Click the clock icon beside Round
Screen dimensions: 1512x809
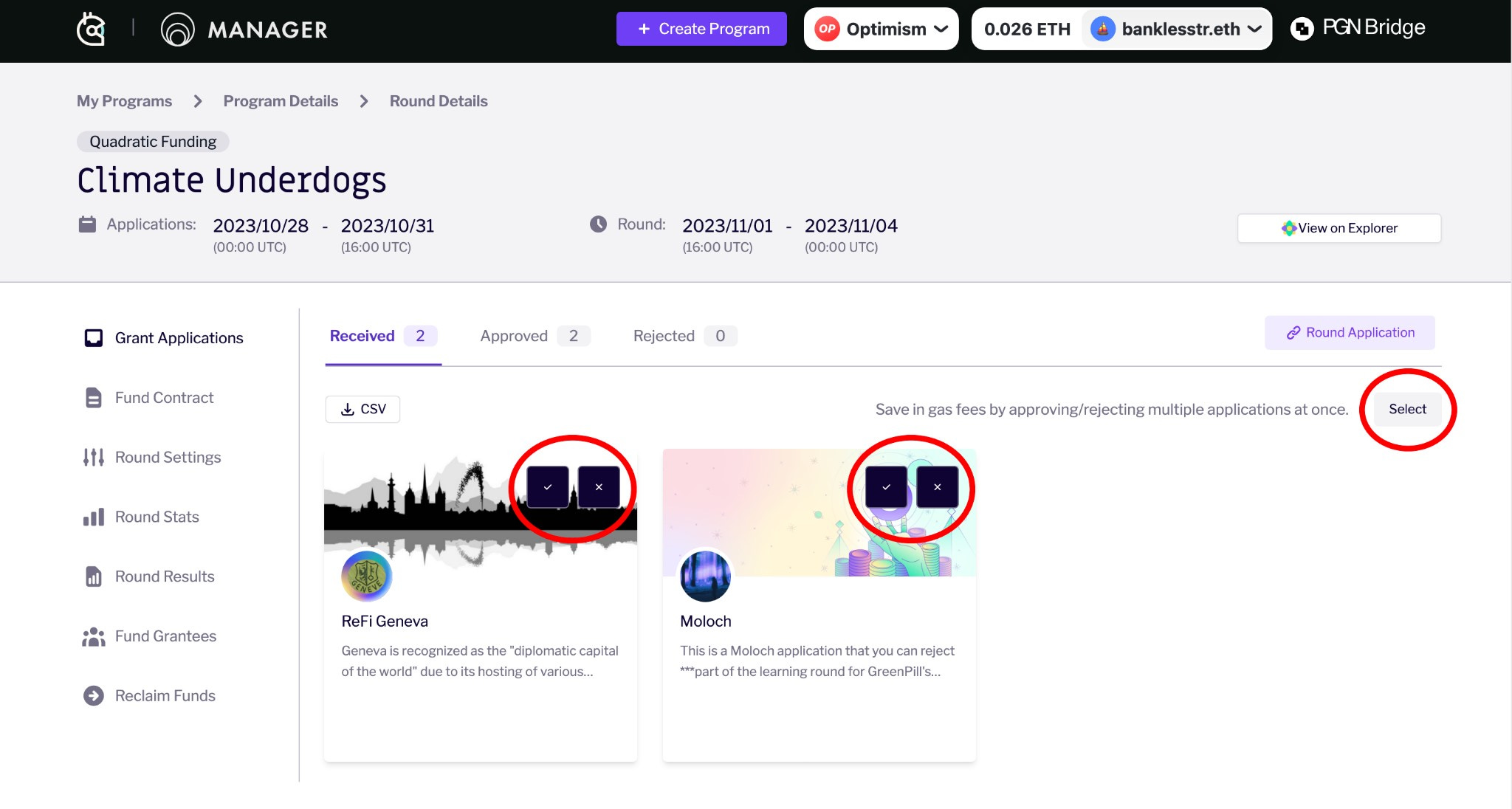(598, 224)
